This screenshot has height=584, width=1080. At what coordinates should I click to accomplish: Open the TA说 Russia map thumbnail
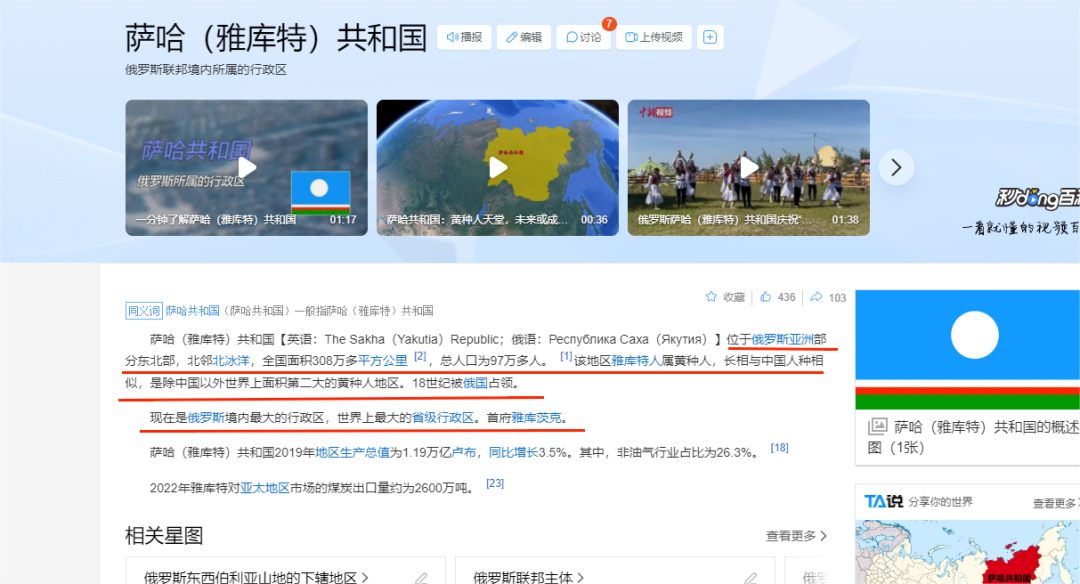[x=968, y=552]
